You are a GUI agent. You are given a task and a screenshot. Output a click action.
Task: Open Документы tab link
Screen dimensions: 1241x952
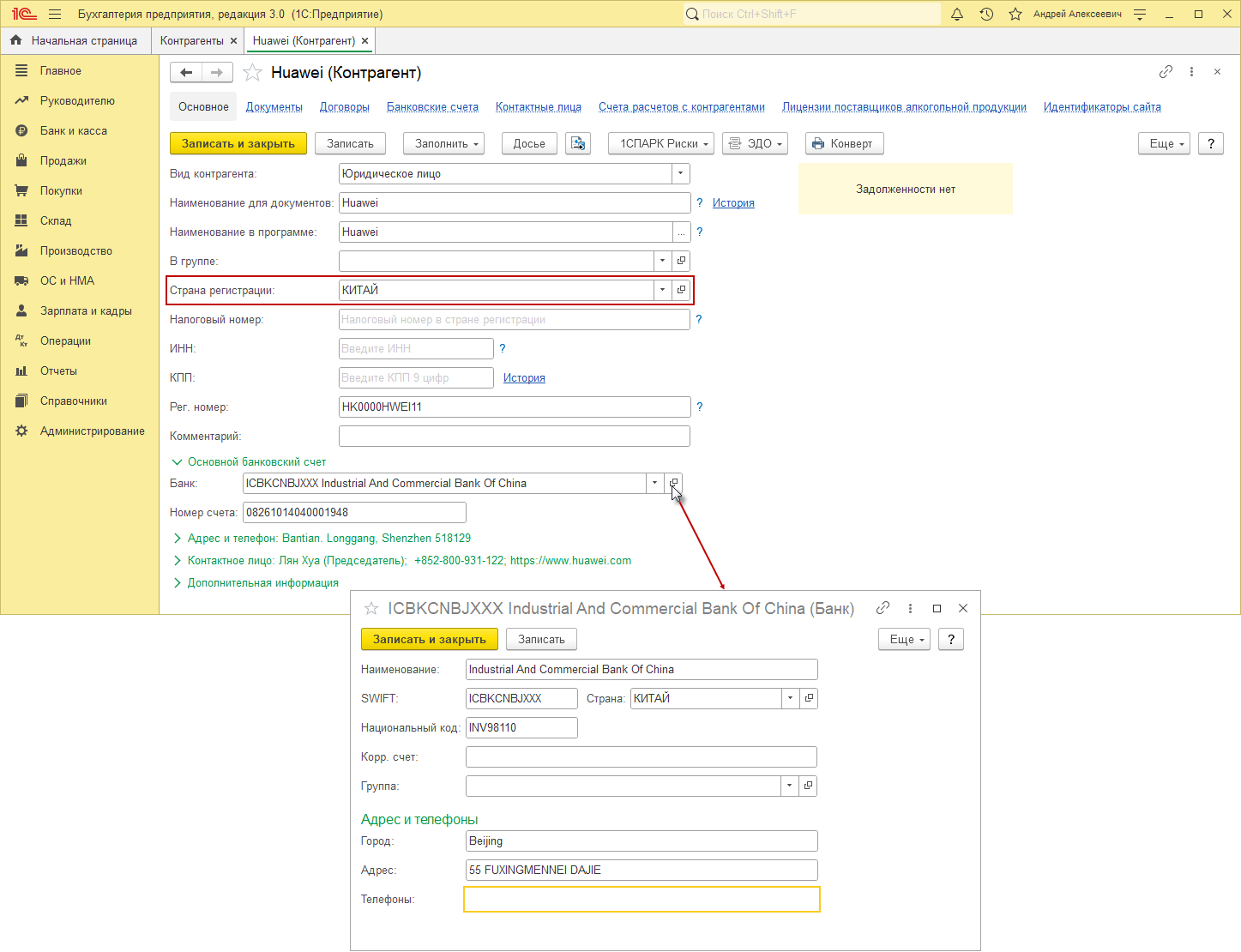point(274,107)
